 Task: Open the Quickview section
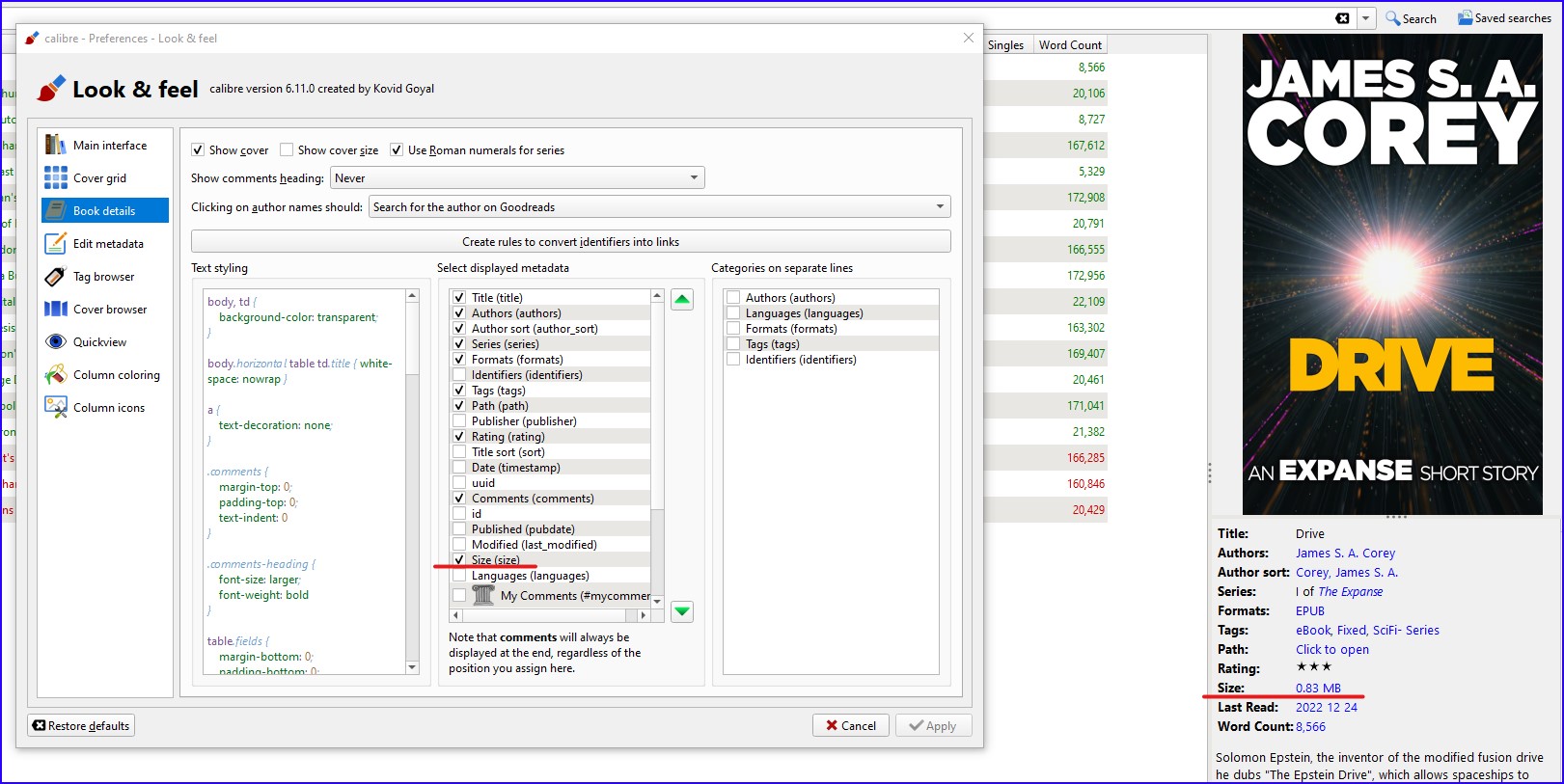pyautogui.click(x=105, y=342)
